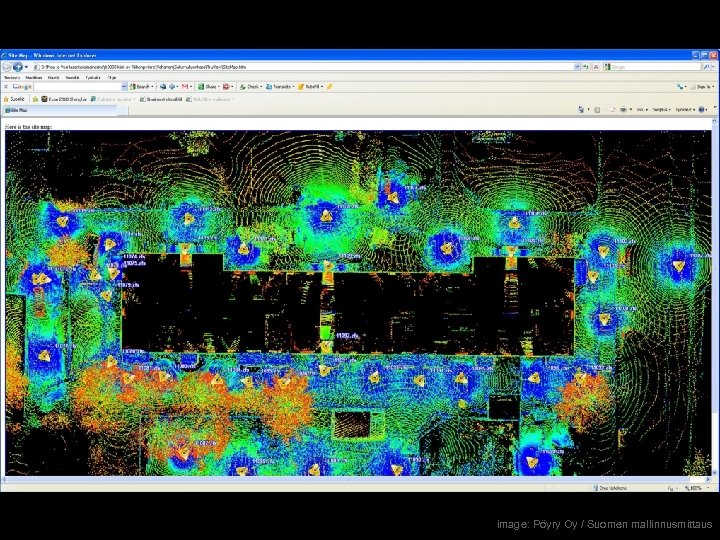Open the Suosikit favorites star button

[x=14, y=99]
